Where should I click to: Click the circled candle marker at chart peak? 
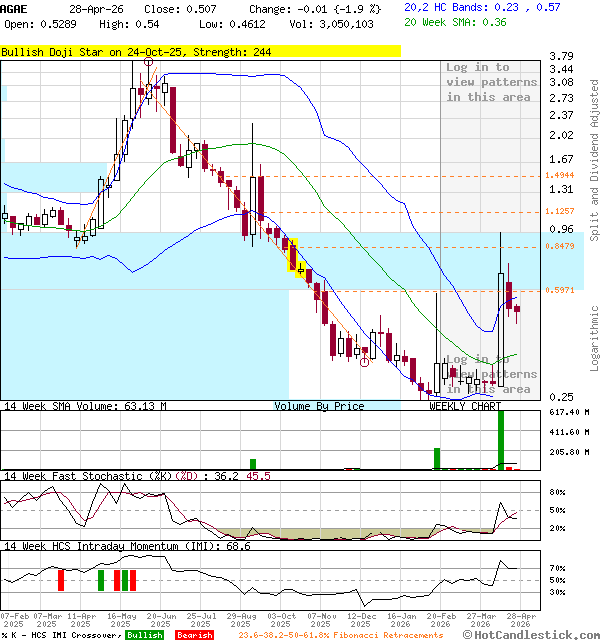149,62
